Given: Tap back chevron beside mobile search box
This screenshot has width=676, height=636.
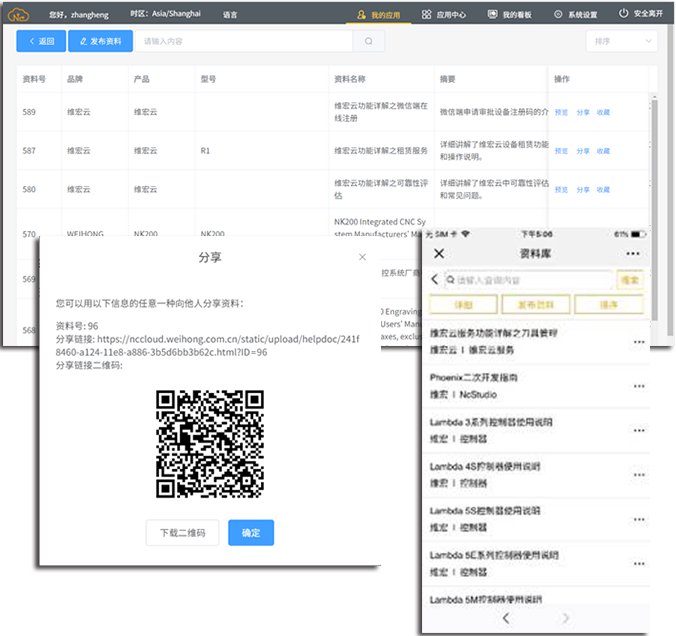Looking at the screenshot, I should (435, 279).
